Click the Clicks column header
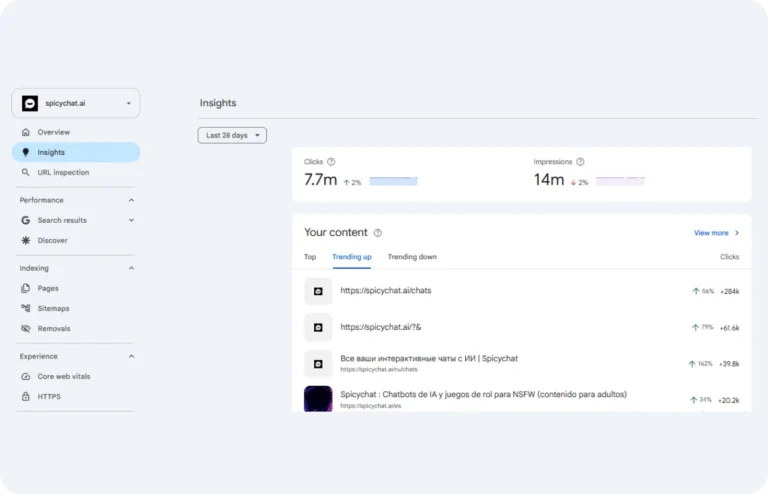This screenshot has height=494, width=768. pyautogui.click(x=729, y=257)
